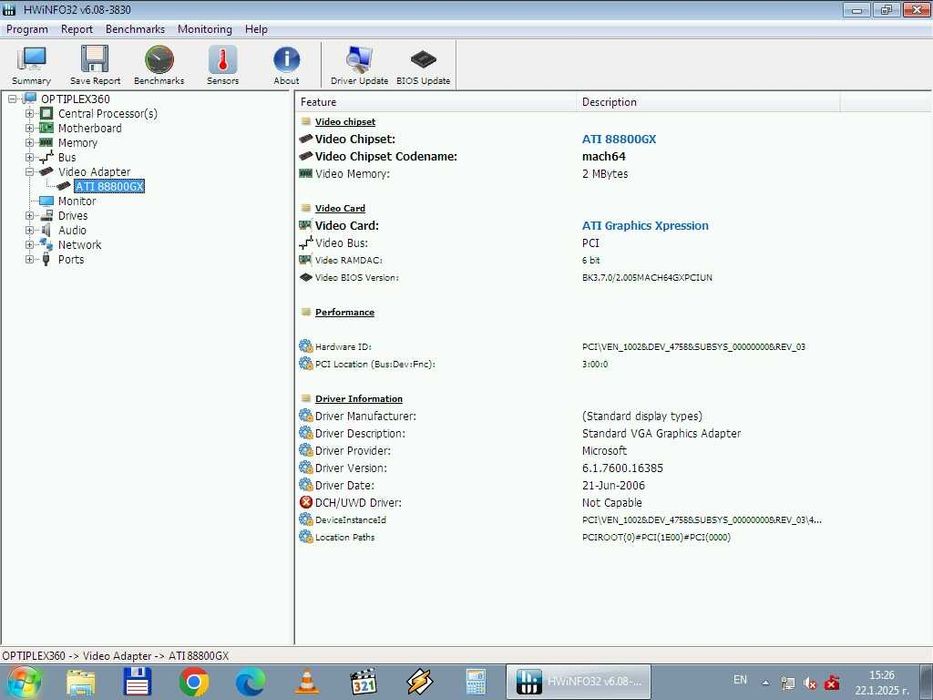
Task: Expand the Bus tree node
Action: coord(29,157)
